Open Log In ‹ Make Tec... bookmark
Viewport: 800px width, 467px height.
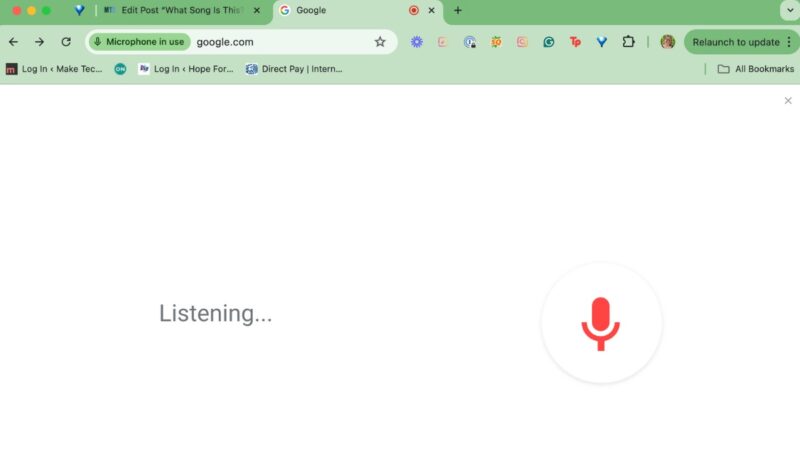click(54, 69)
